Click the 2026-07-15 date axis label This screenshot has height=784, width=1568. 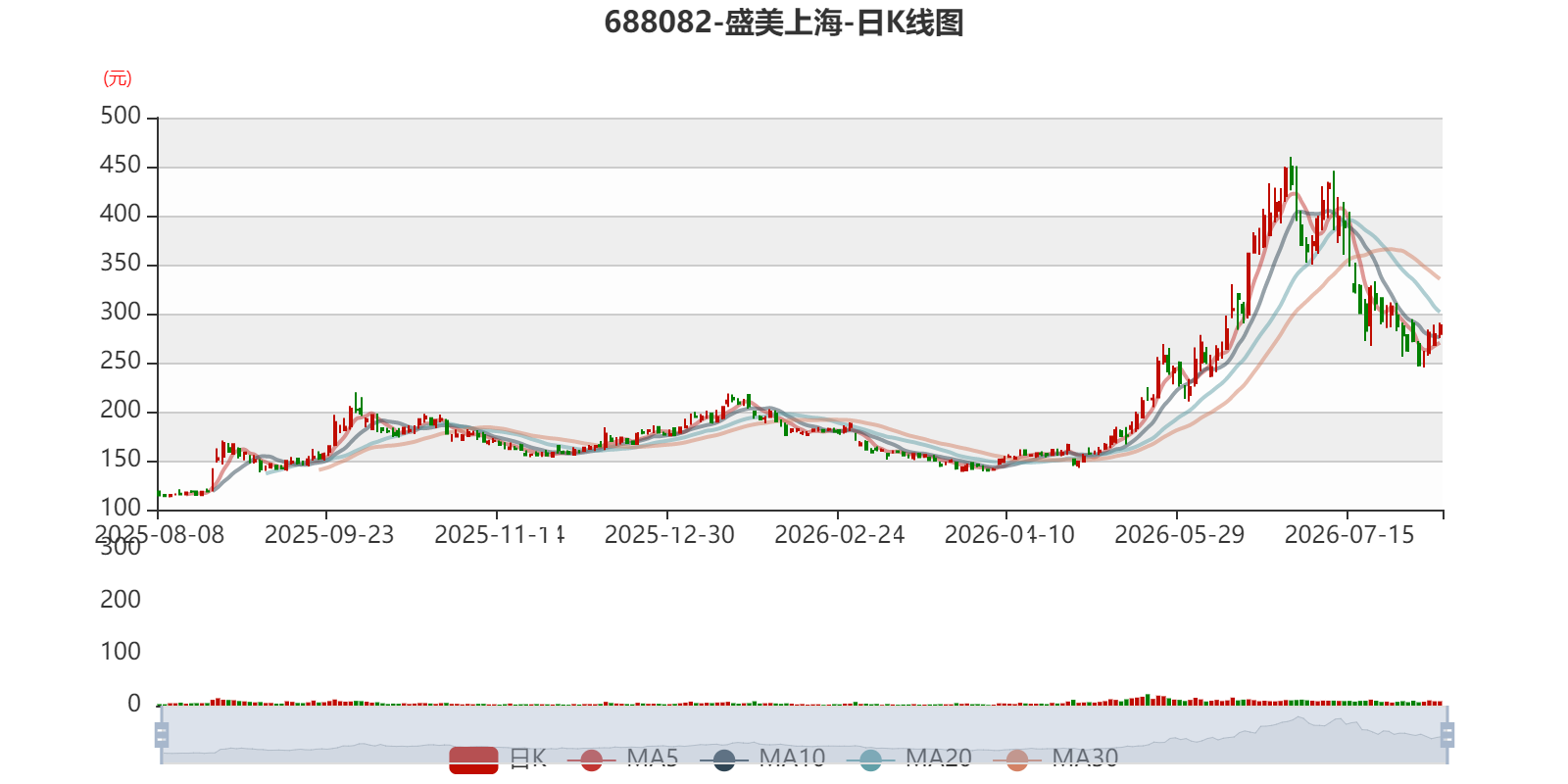pos(1349,535)
